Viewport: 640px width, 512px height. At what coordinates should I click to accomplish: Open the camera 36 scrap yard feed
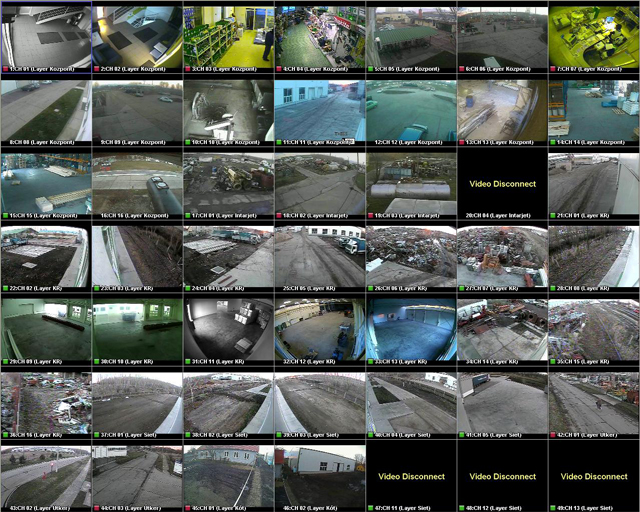(45, 400)
